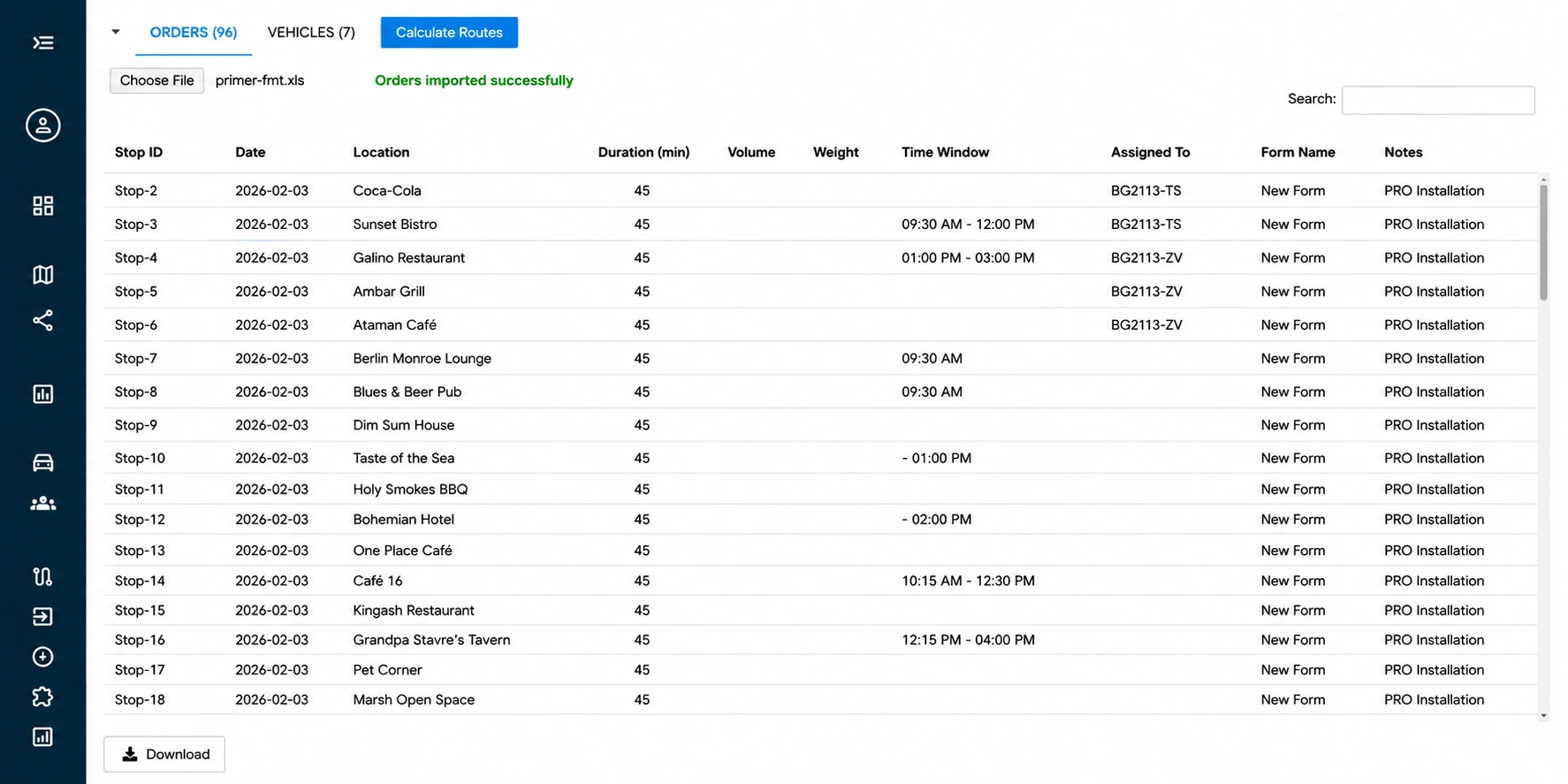Click the - 02:00 PM time window cell
The height and width of the screenshot is (784, 1568).
pos(936,520)
